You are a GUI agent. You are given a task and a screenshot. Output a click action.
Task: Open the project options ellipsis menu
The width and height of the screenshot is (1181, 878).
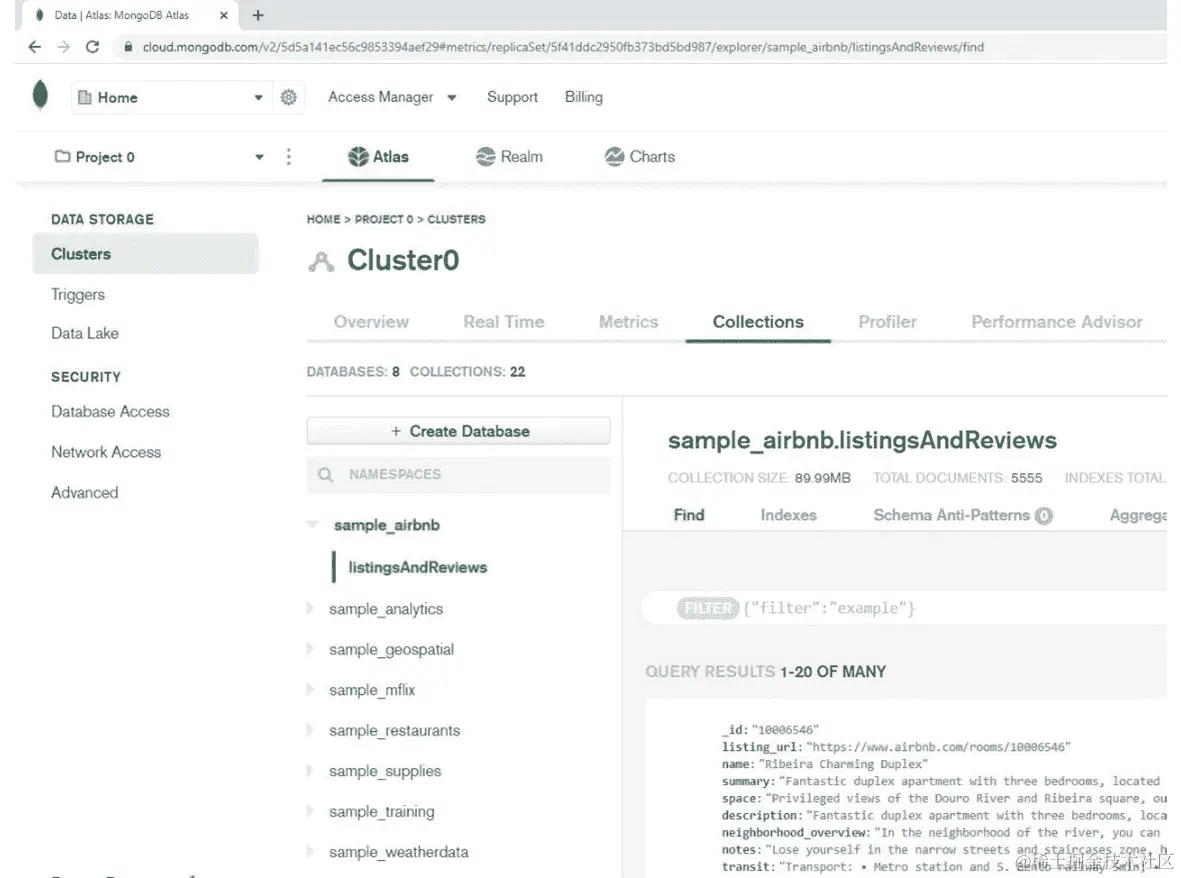pos(289,156)
